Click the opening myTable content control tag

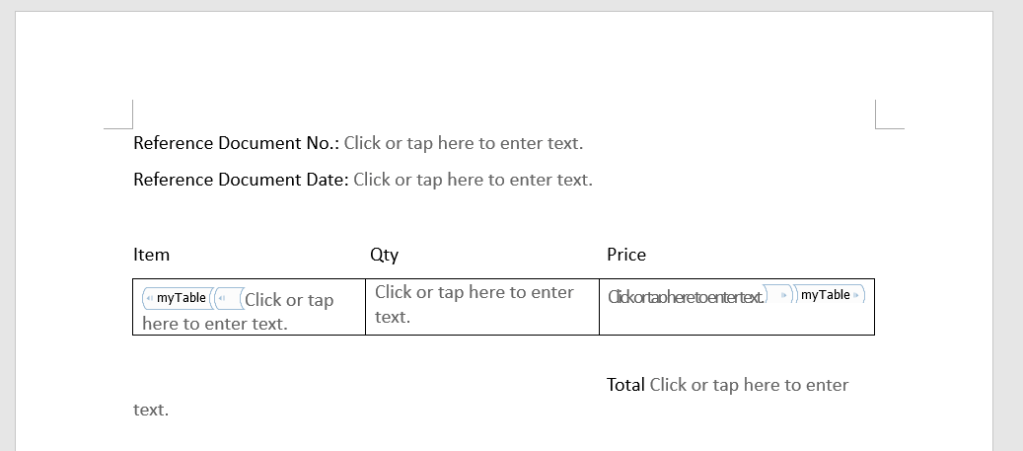pyautogui.click(x=176, y=297)
